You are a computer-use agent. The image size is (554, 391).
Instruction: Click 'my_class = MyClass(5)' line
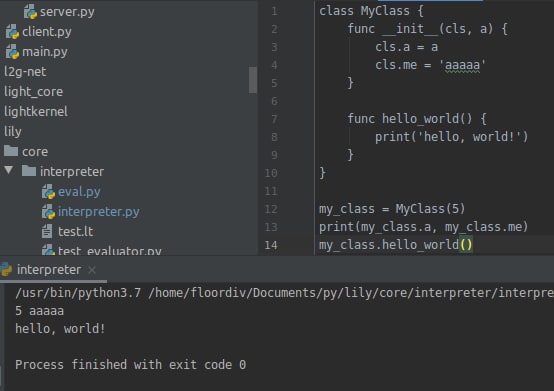click(392, 209)
